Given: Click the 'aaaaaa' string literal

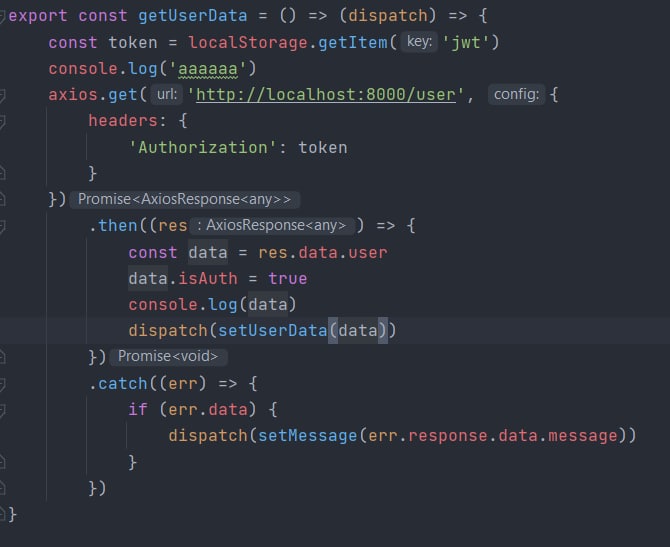Looking at the screenshot, I should pos(208,69).
